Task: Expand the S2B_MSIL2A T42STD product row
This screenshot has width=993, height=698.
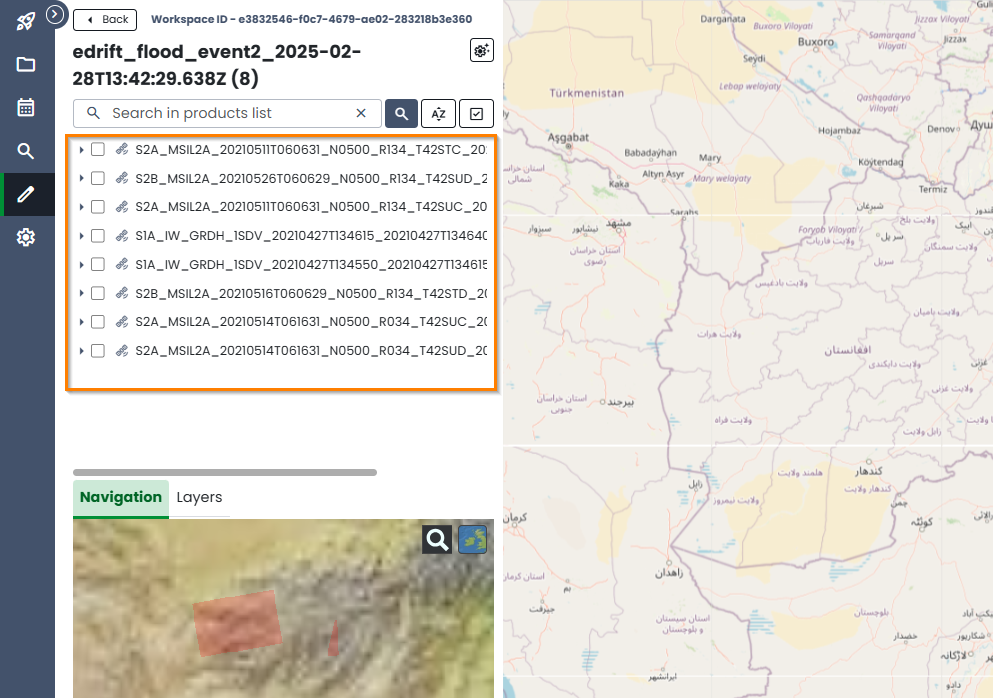Action: (81, 293)
